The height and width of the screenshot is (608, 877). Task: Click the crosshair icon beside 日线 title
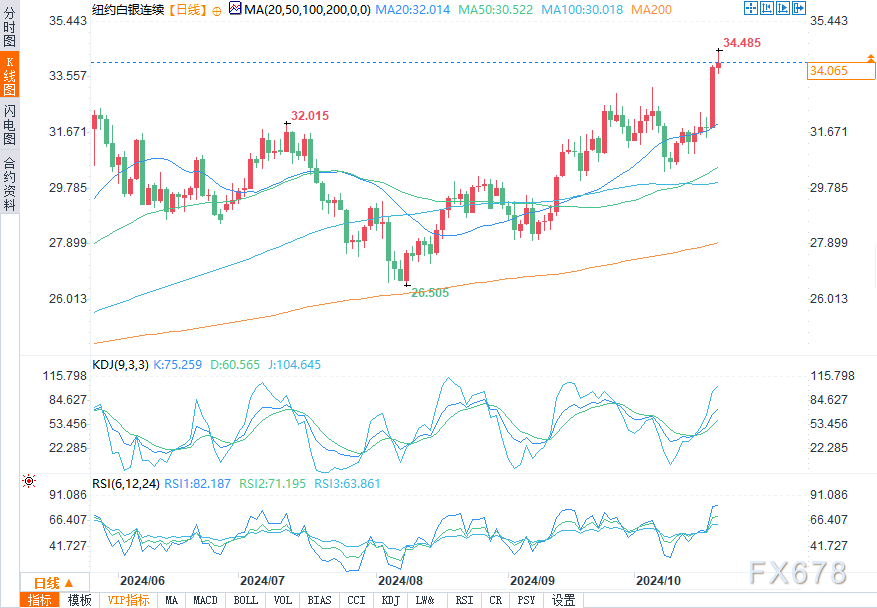[x=218, y=9]
